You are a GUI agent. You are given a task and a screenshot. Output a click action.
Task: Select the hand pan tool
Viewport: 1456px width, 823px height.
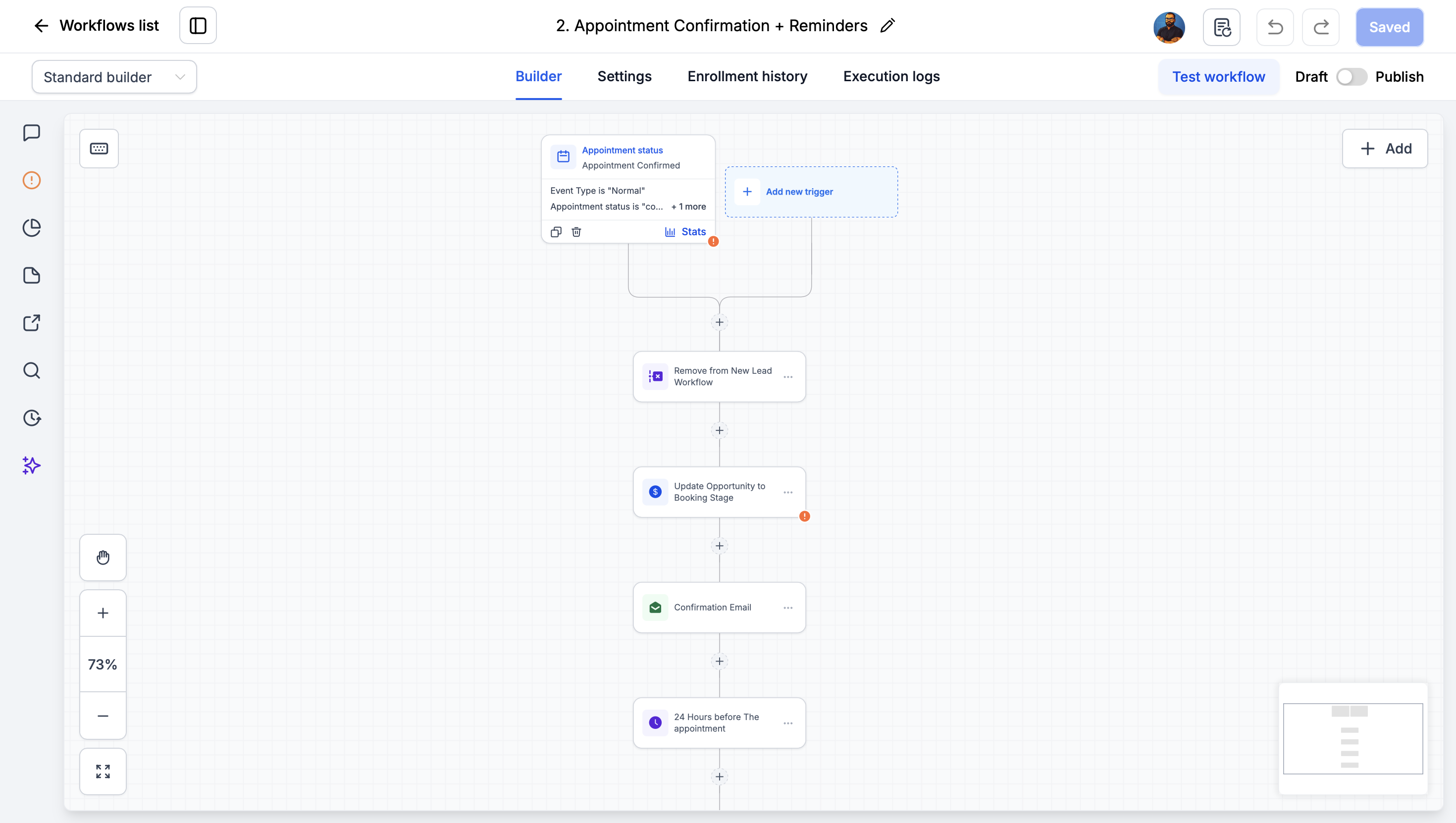pos(103,558)
